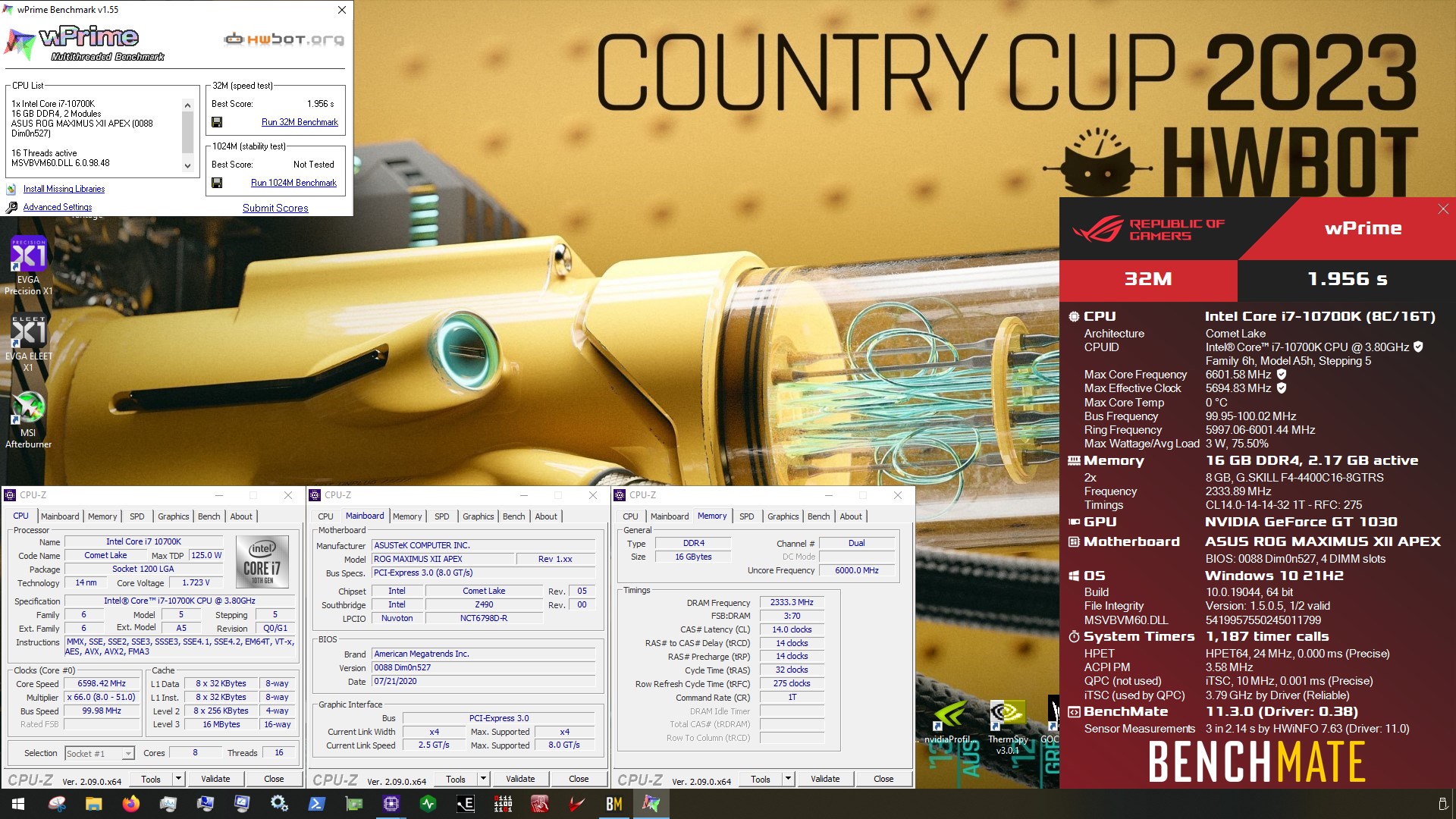Open the BM BenchMate taskbar icon
Viewport: 1456px width, 819px height.
pos(613,804)
